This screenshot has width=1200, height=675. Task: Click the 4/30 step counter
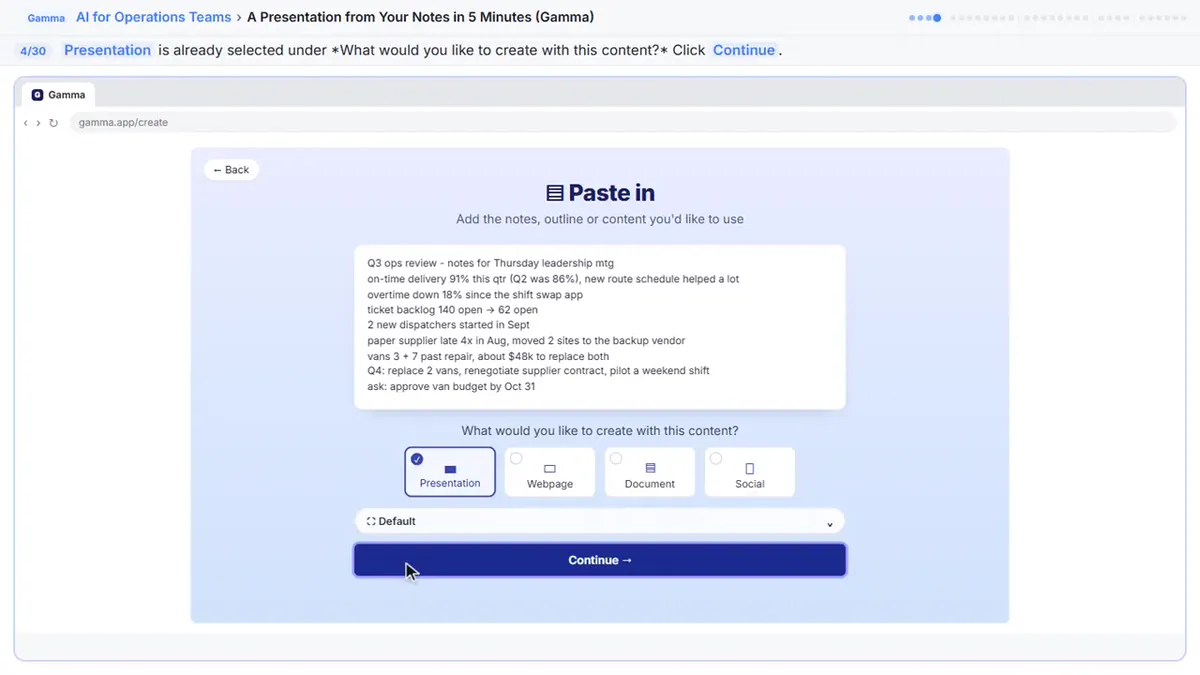[x=33, y=51]
